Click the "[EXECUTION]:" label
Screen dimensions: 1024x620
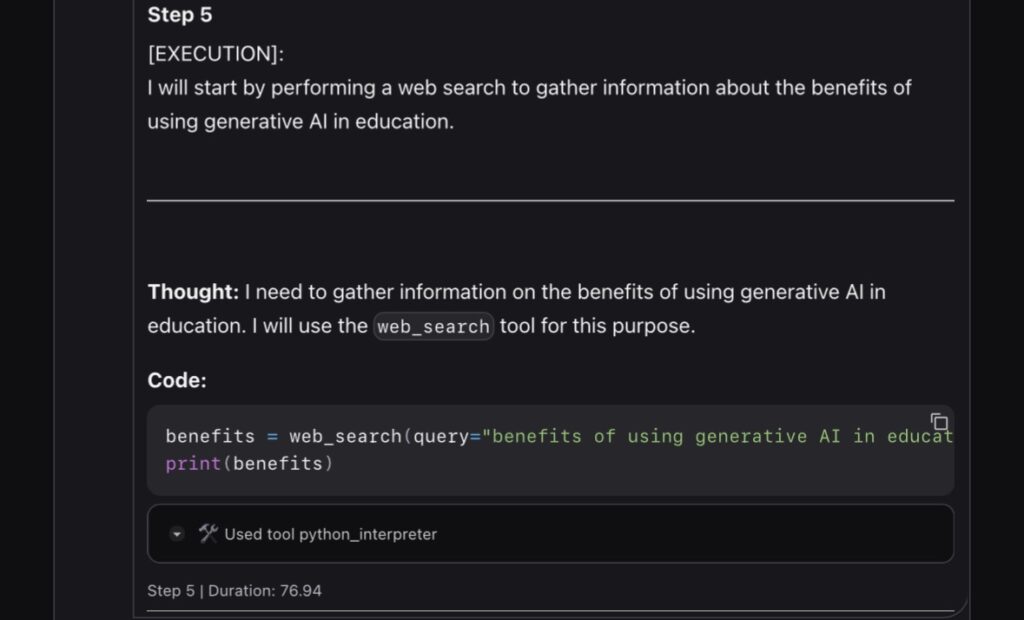pos(215,54)
